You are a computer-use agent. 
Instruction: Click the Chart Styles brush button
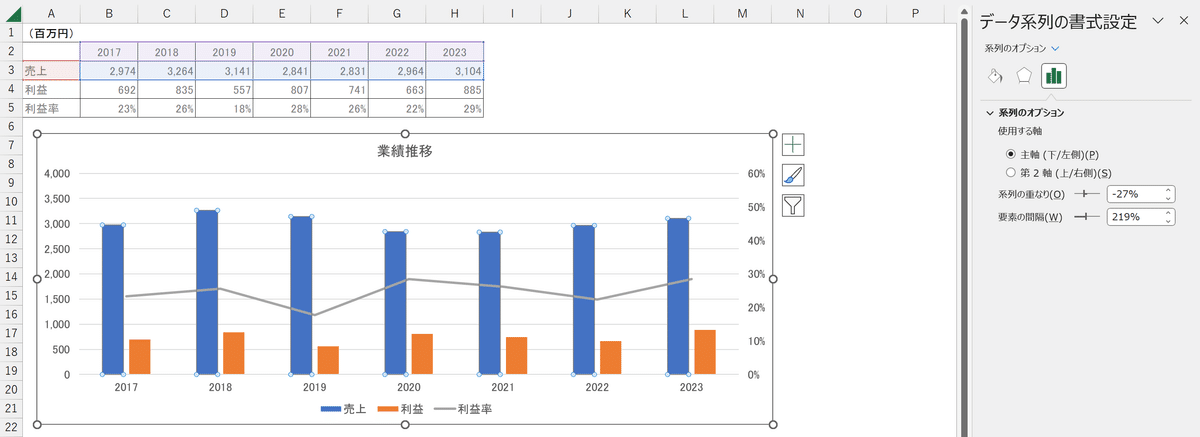[792, 176]
